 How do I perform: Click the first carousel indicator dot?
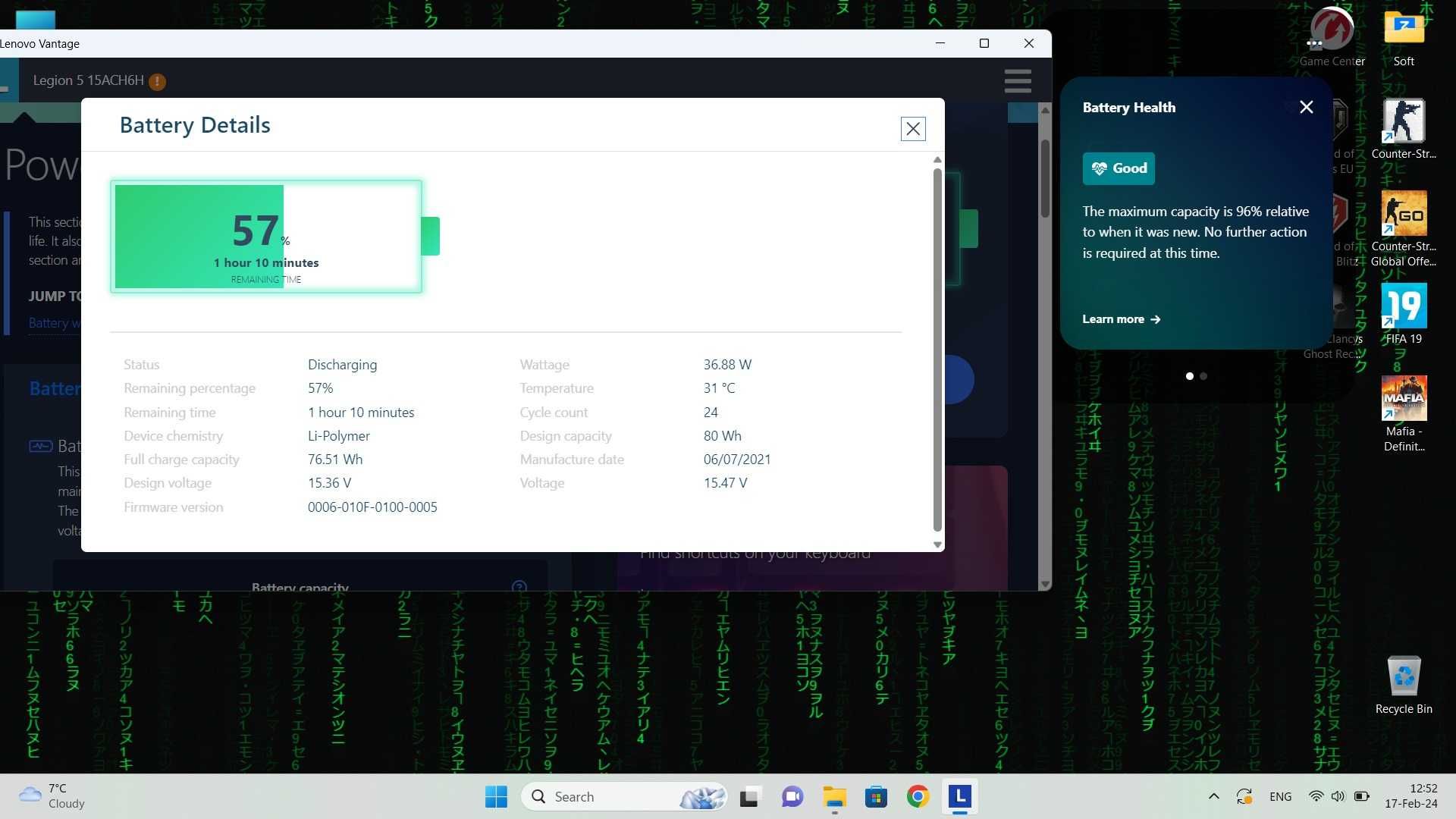pyautogui.click(x=1189, y=375)
